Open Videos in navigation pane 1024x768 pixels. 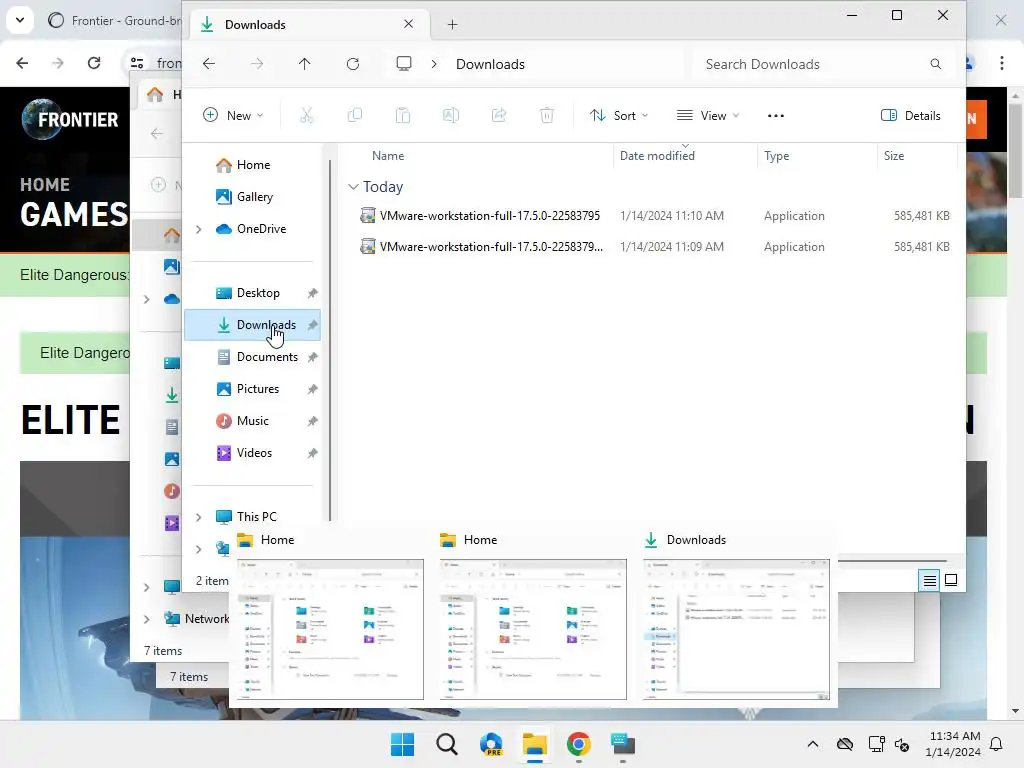(253, 453)
